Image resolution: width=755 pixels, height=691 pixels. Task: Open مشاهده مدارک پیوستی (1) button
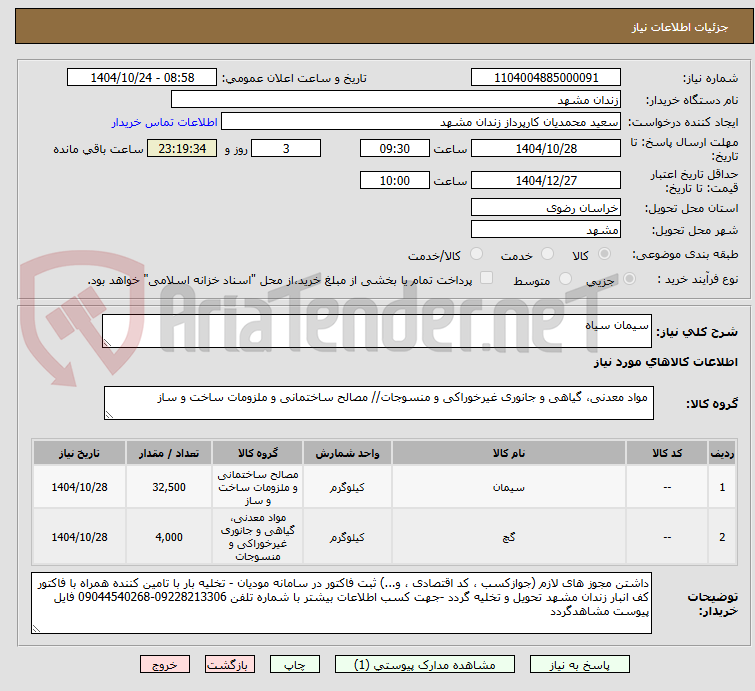pos(425,665)
